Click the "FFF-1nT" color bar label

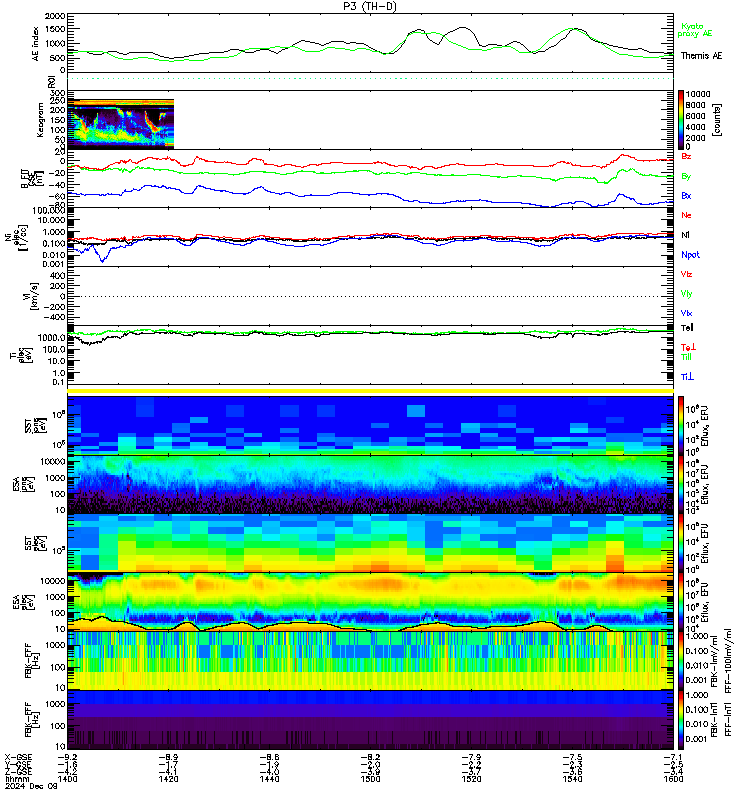click(x=728, y=719)
